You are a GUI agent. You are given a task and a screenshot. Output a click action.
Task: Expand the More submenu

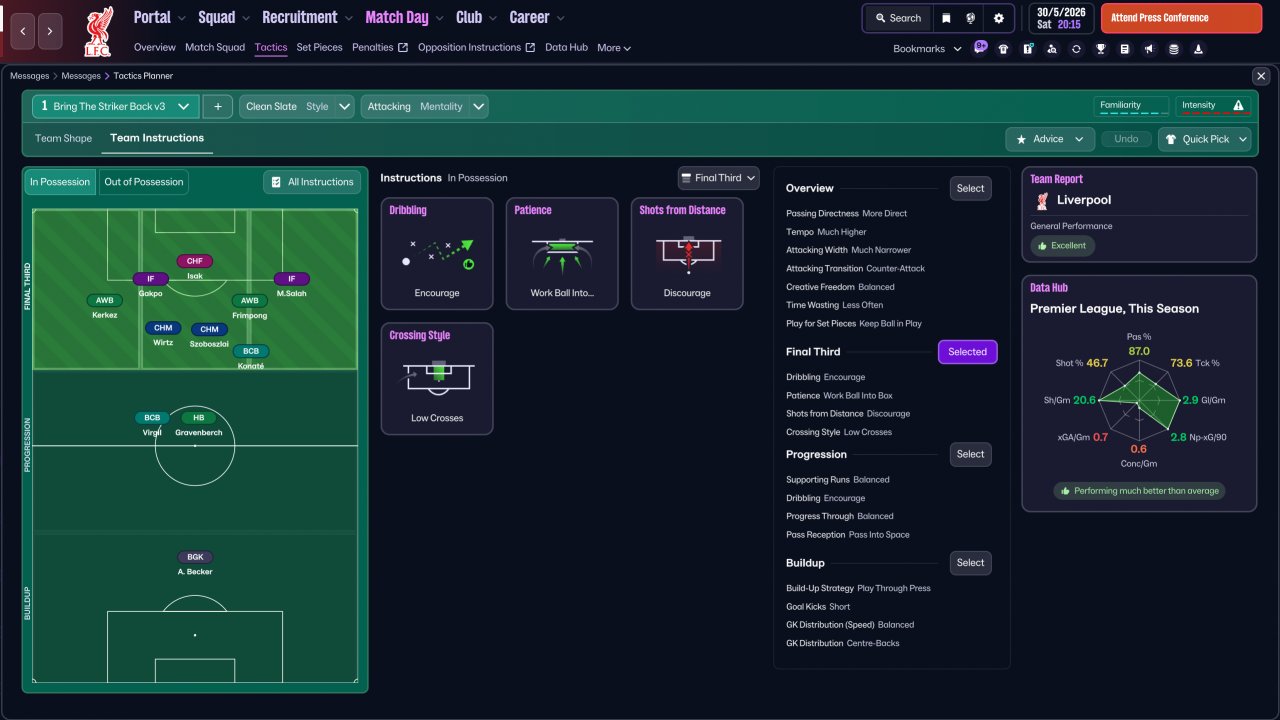pyautogui.click(x=614, y=47)
